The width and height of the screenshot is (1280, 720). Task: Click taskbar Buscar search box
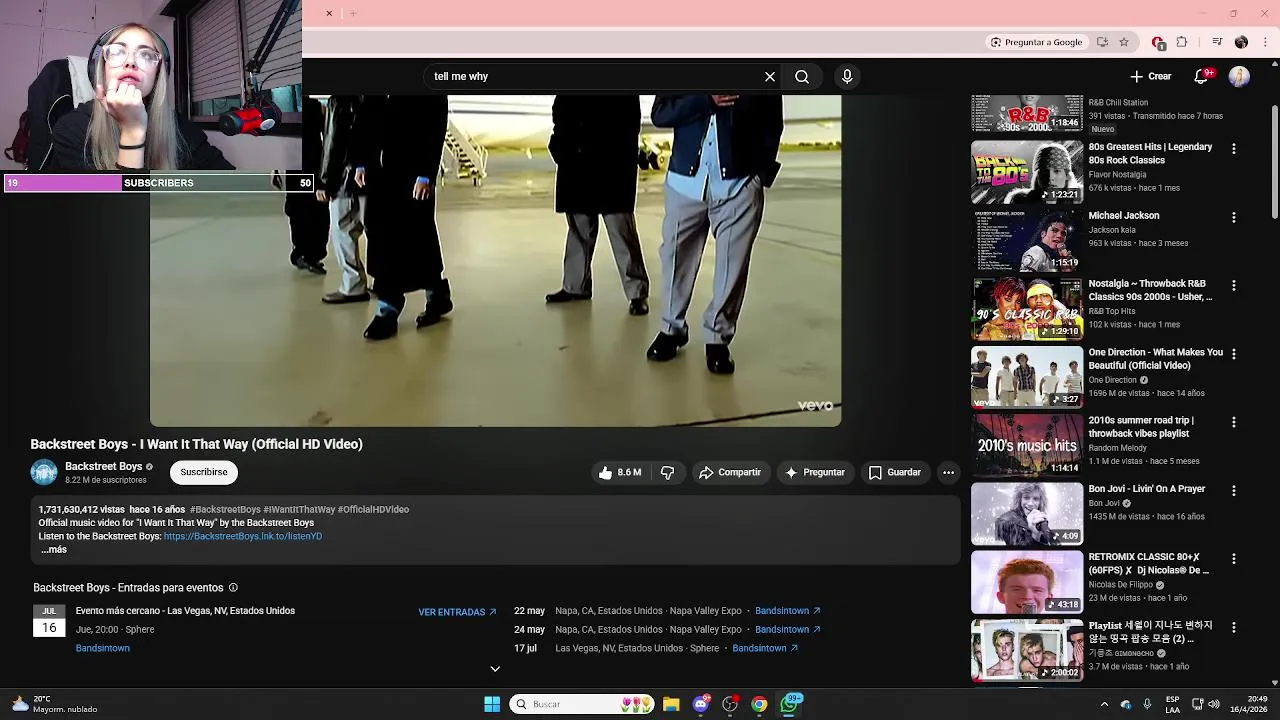click(x=583, y=704)
